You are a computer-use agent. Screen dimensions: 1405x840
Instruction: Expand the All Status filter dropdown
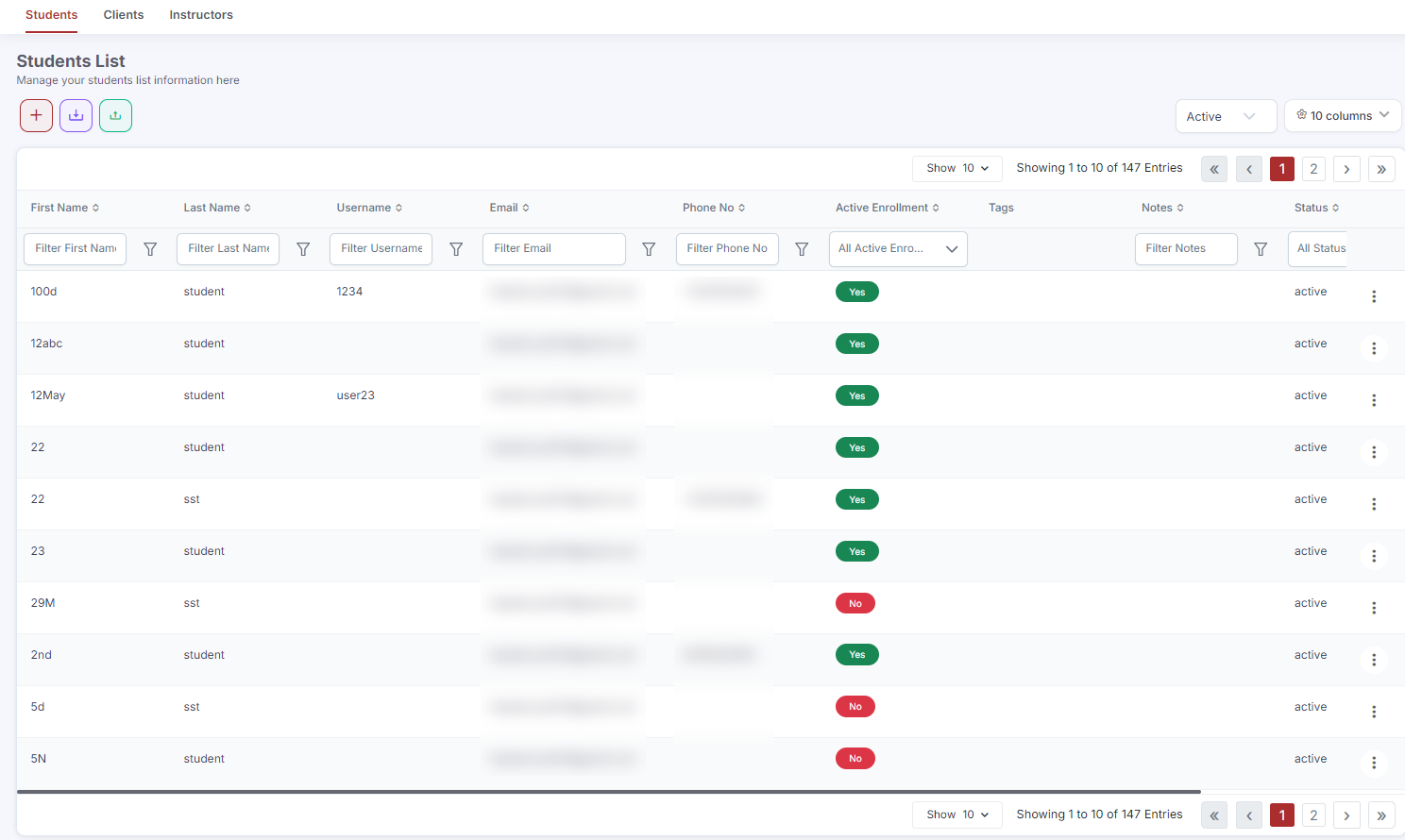(1318, 249)
